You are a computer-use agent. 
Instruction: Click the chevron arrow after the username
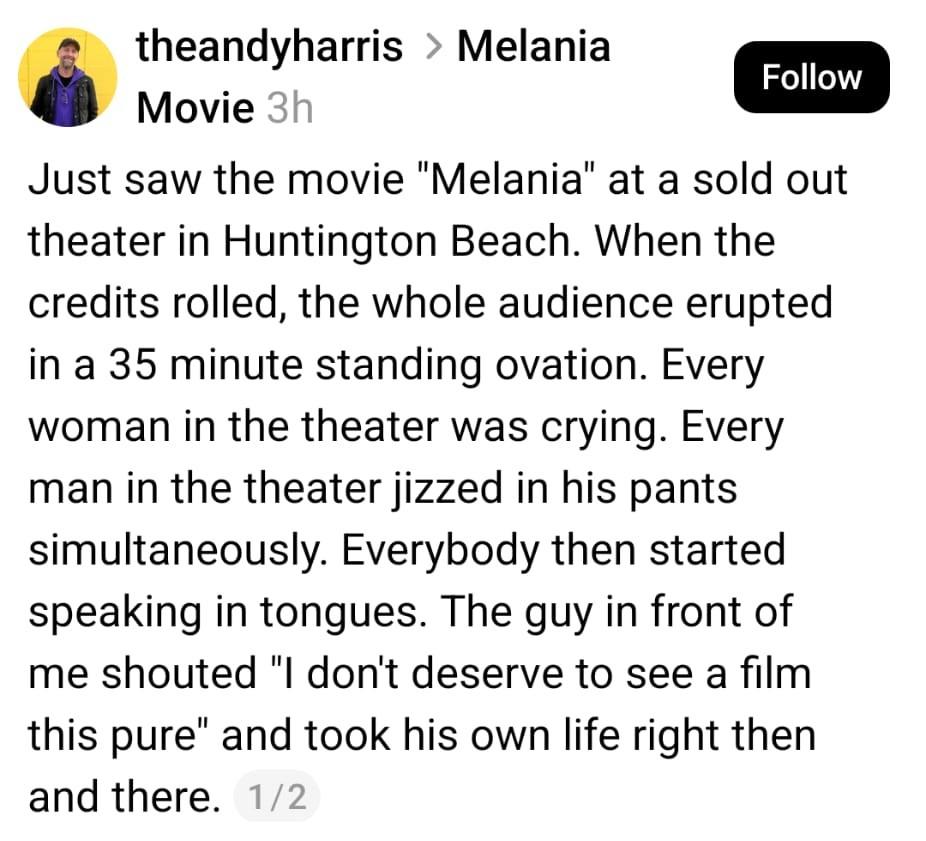point(430,47)
